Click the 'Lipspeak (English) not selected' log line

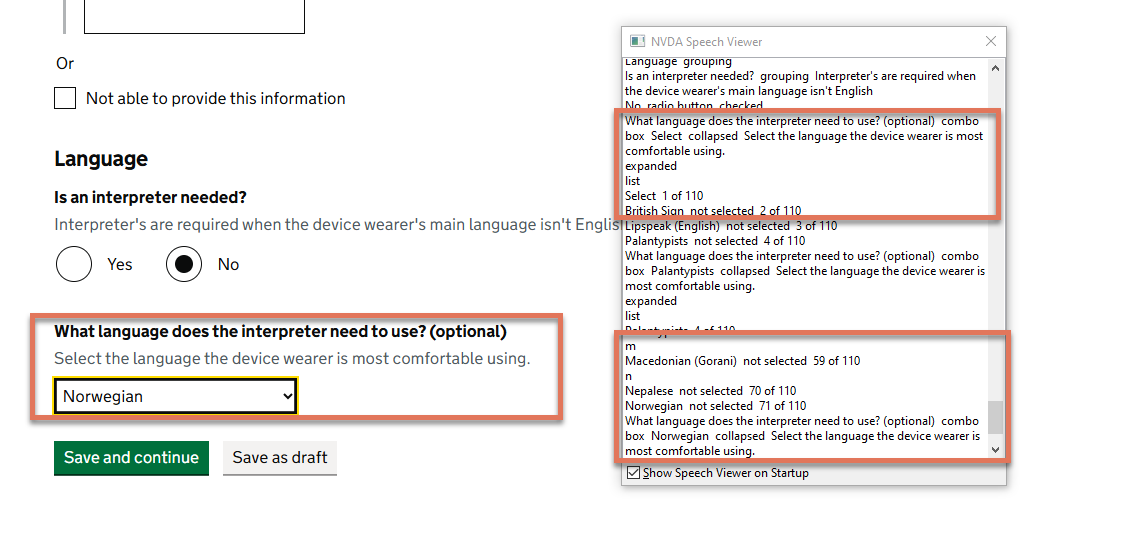point(715,226)
